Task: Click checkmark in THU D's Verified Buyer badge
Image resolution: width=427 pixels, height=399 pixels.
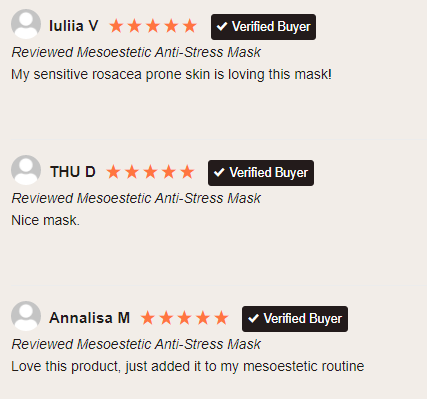Action: pyautogui.click(x=219, y=172)
